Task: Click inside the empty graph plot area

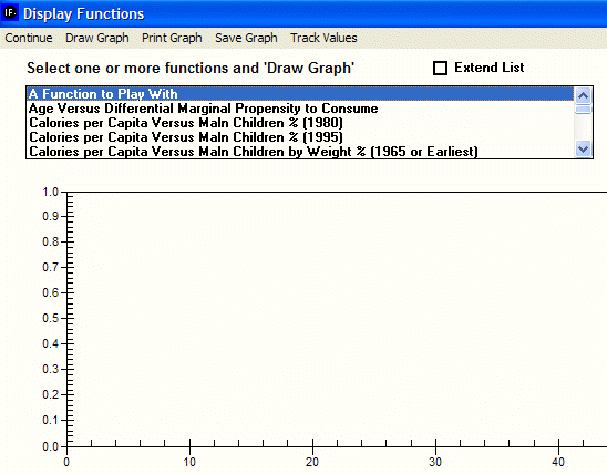Action: point(330,320)
